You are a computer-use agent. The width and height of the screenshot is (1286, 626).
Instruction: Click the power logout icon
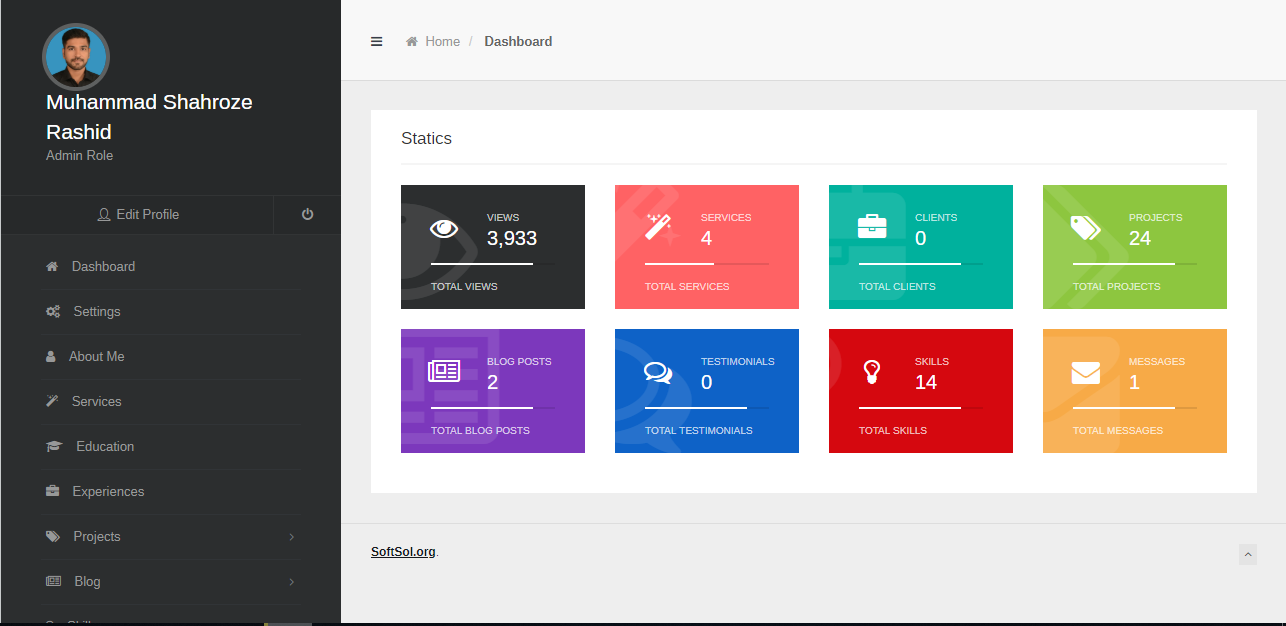click(x=307, y=214)
